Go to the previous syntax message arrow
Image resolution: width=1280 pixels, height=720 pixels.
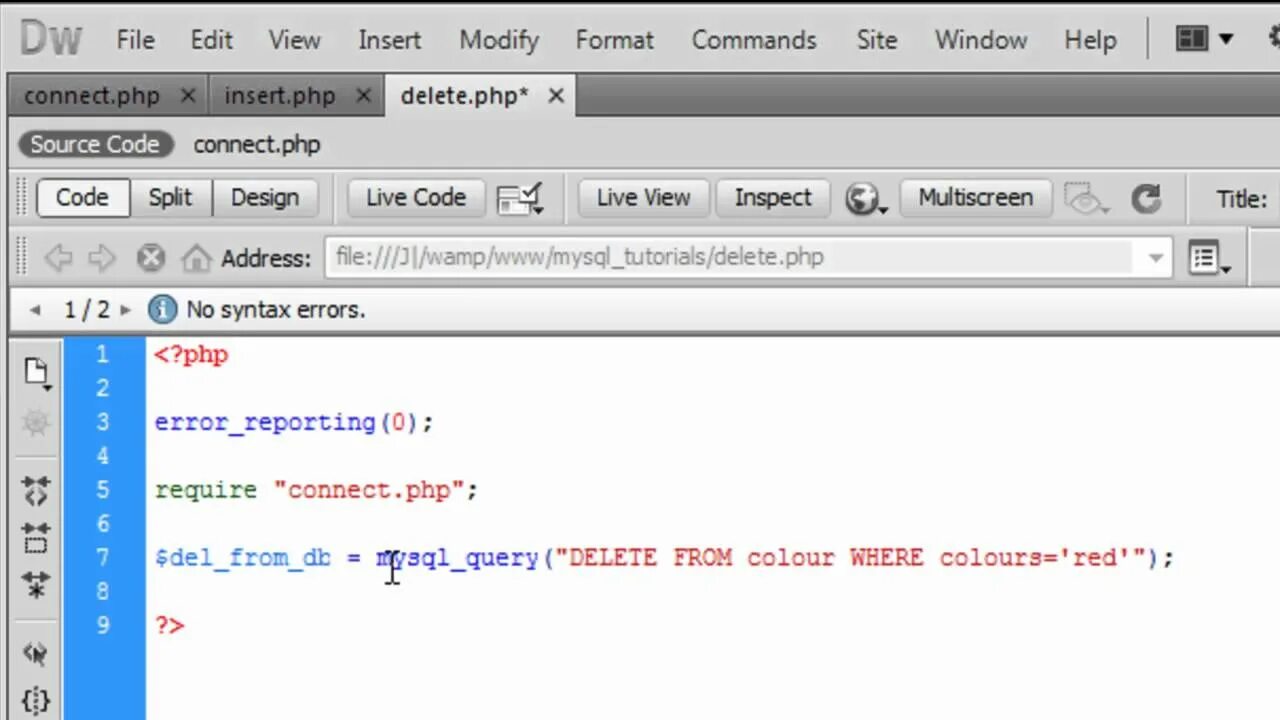(35, 310)
